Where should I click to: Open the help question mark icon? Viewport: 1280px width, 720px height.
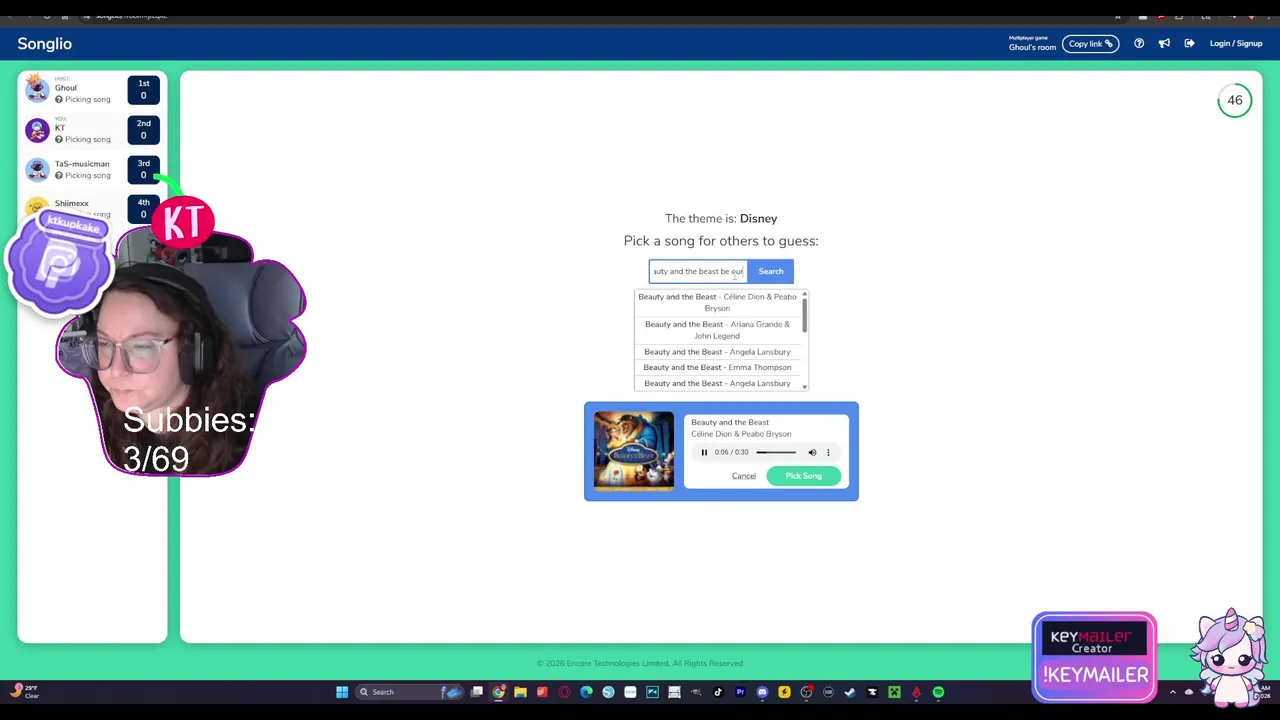(1139, 43)
